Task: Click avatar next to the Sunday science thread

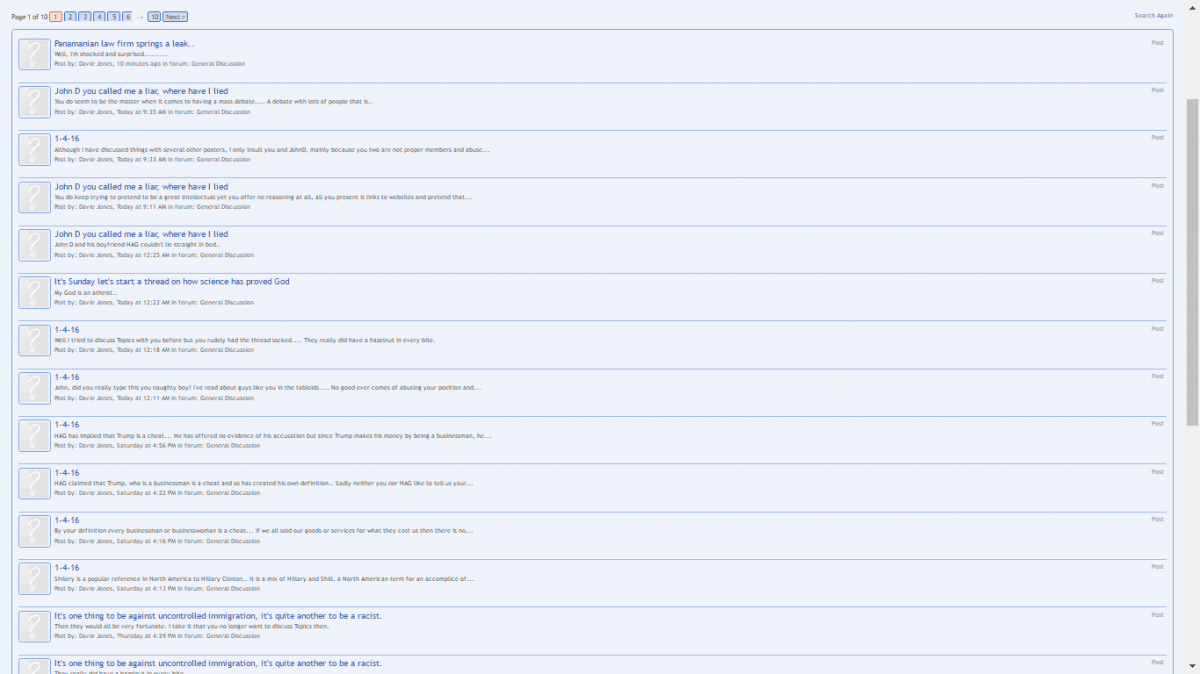Action: click(34, 293)
